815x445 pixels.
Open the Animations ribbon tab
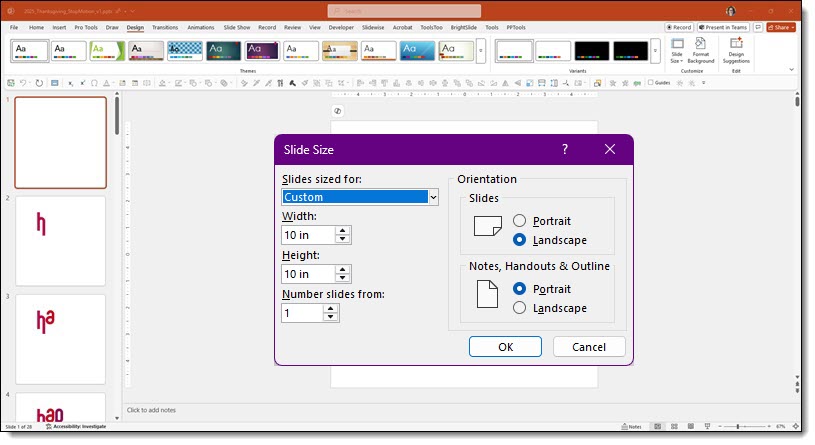(203, 28)
